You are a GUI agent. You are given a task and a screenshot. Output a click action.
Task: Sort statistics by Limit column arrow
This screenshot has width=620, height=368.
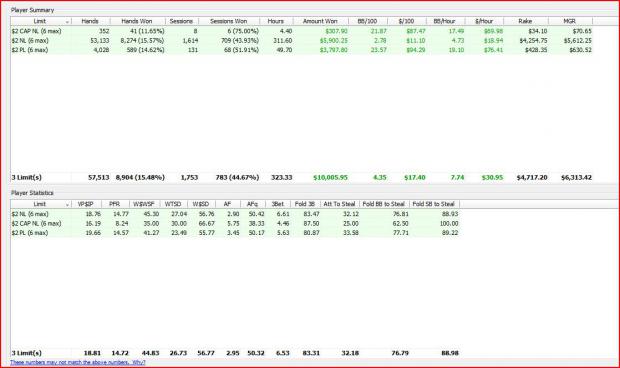tap(67, 204)
